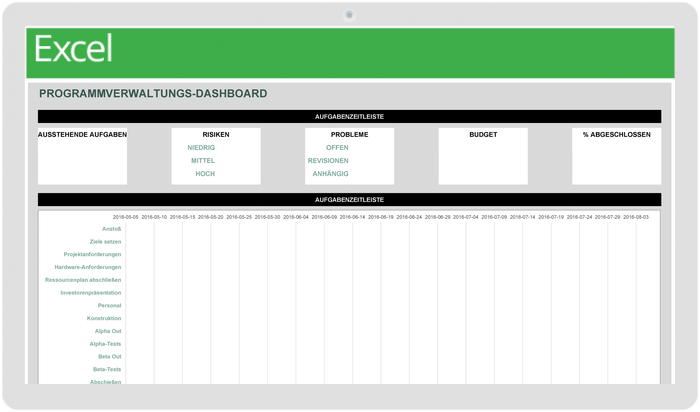Click the NIEDRIG risk label
The width and height of the screenshot is (700, 412).
tap(201, 147)
